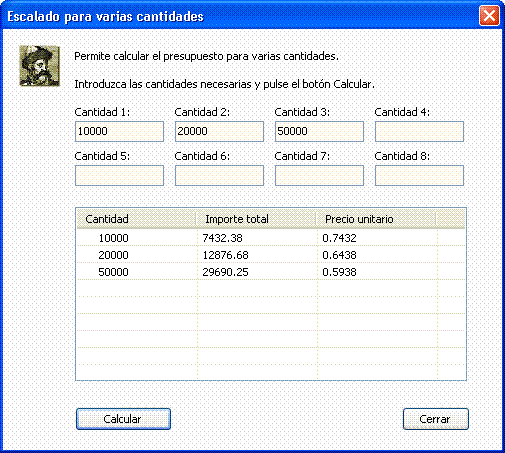The width and height of the screenshot is (505, 453).
Task: Click the text "Permite calcular el presupuesto"
Action: pyautogui.click(x=149, y=56)
